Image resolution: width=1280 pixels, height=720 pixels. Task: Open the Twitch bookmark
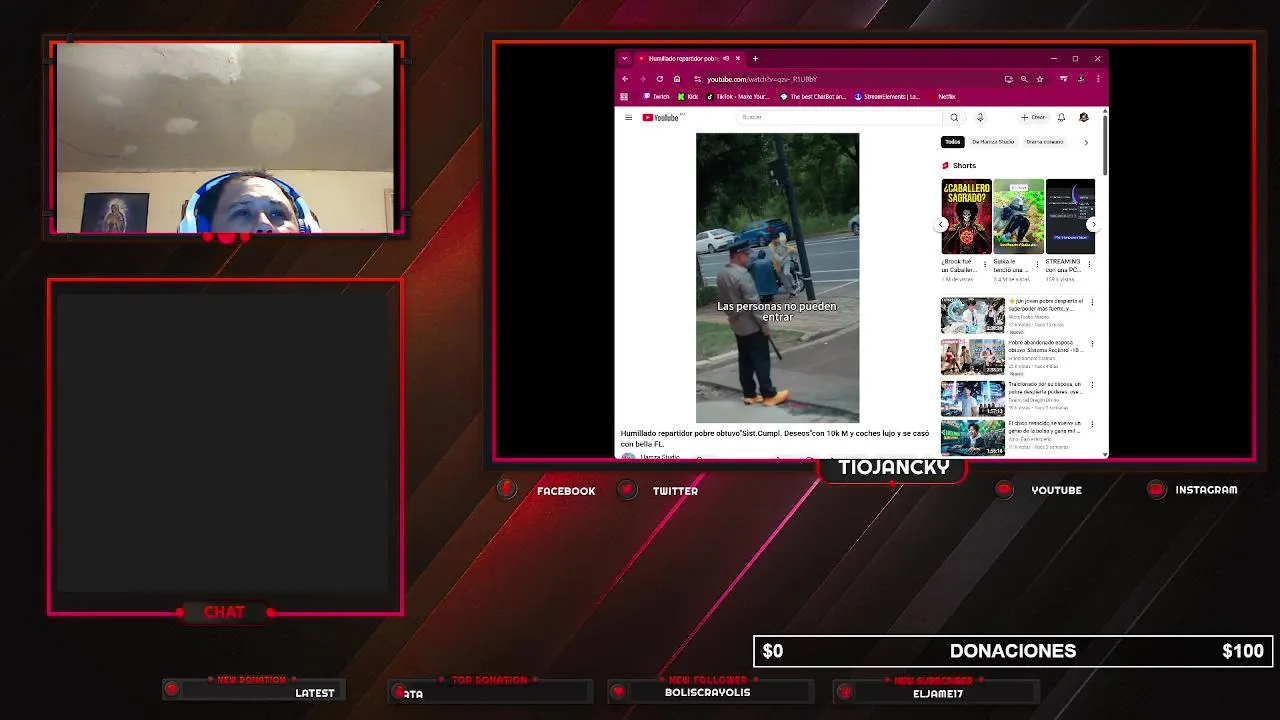[657, 97]
